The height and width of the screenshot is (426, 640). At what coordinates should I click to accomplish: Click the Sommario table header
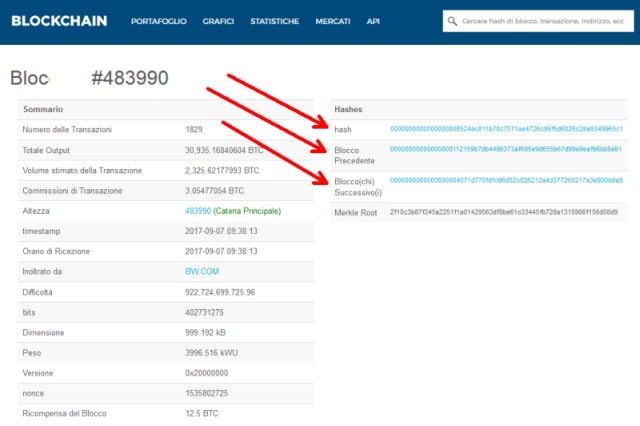click(x=45, y=108)
